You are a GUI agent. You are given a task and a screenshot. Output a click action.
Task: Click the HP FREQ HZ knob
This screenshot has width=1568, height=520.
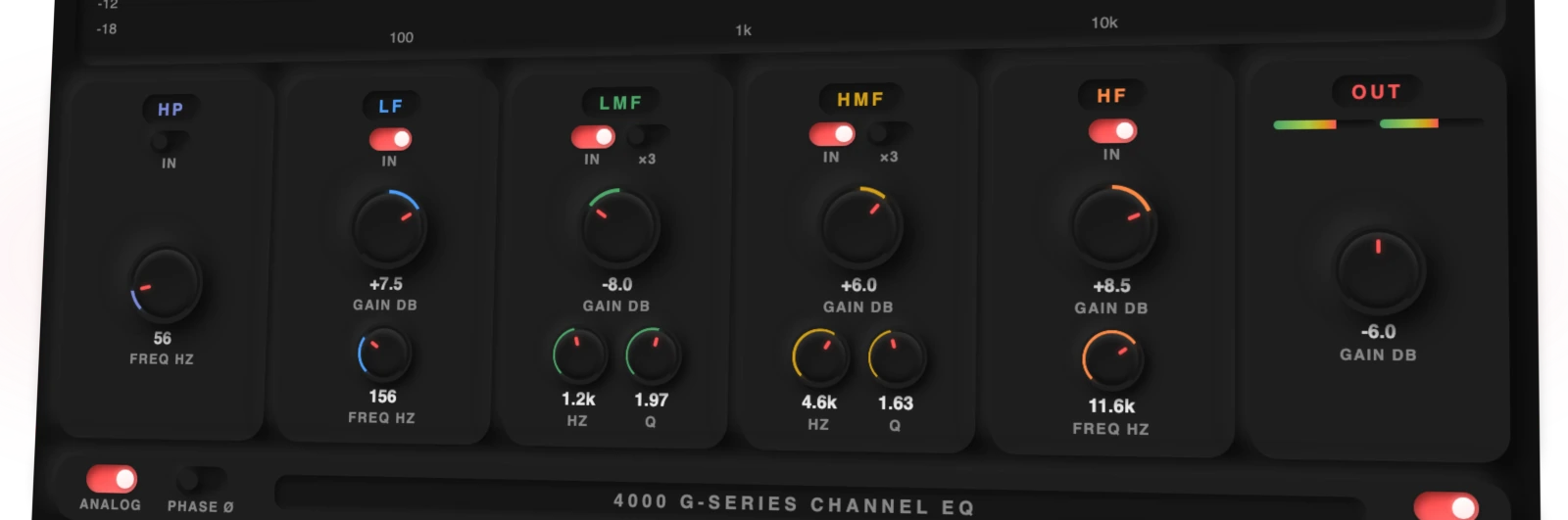(166, 285)
